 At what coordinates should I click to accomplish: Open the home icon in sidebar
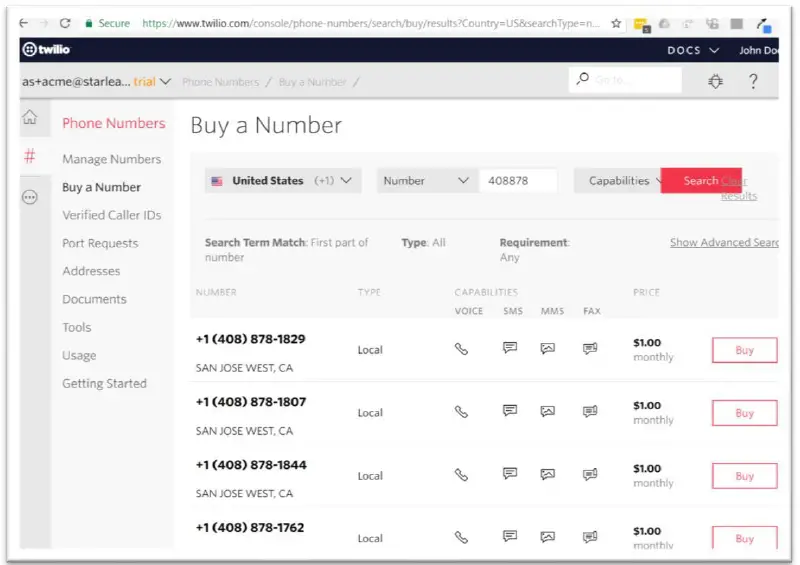tap(30, 117)
